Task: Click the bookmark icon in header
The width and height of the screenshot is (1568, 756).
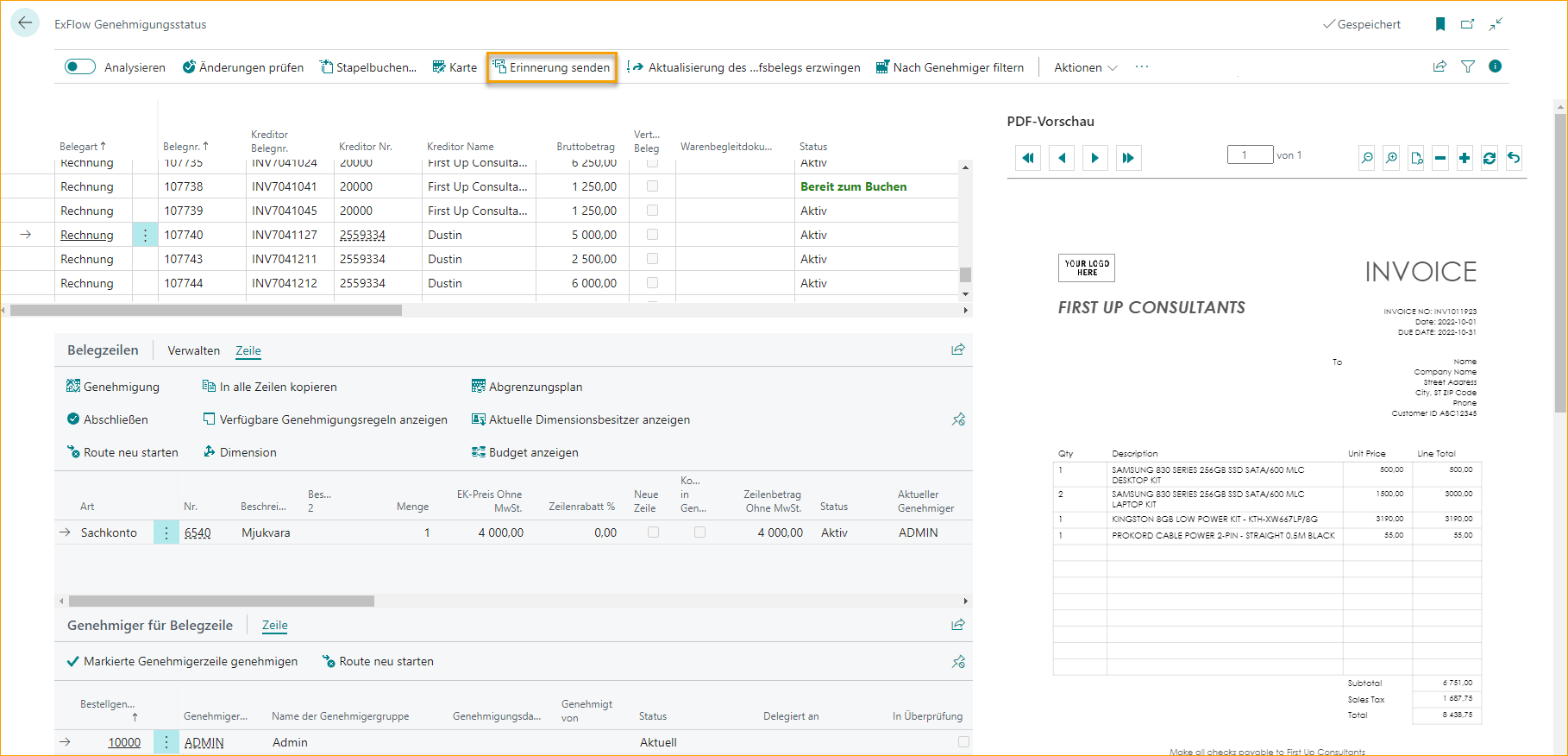Action: 1439,24
